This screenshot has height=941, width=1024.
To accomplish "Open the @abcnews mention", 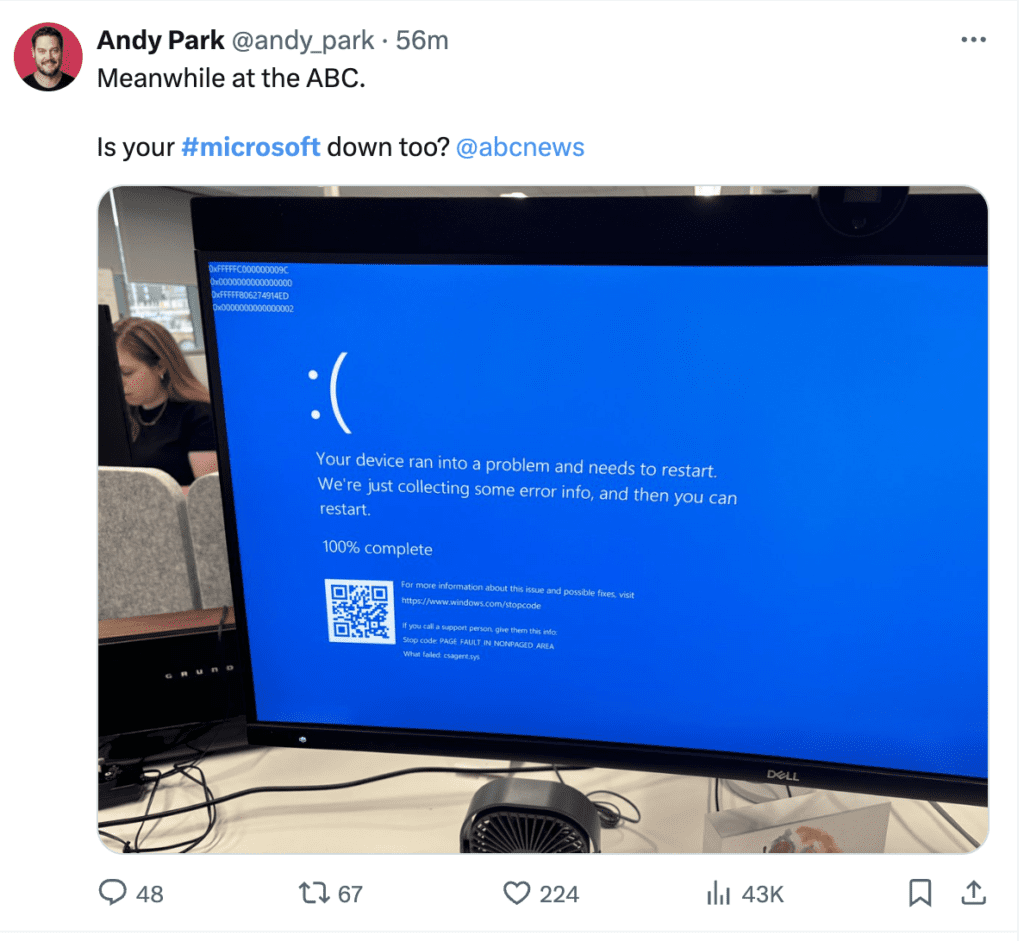I will tap(520, 148).
